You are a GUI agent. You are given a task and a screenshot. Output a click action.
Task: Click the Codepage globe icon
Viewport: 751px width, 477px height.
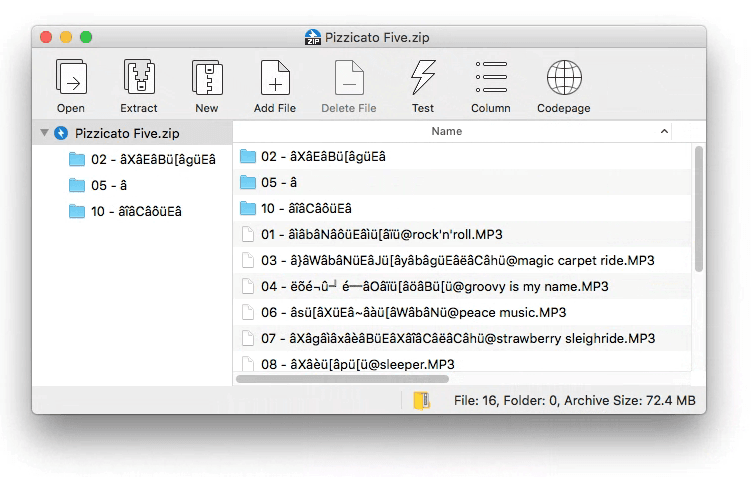(x=564, y=78)
